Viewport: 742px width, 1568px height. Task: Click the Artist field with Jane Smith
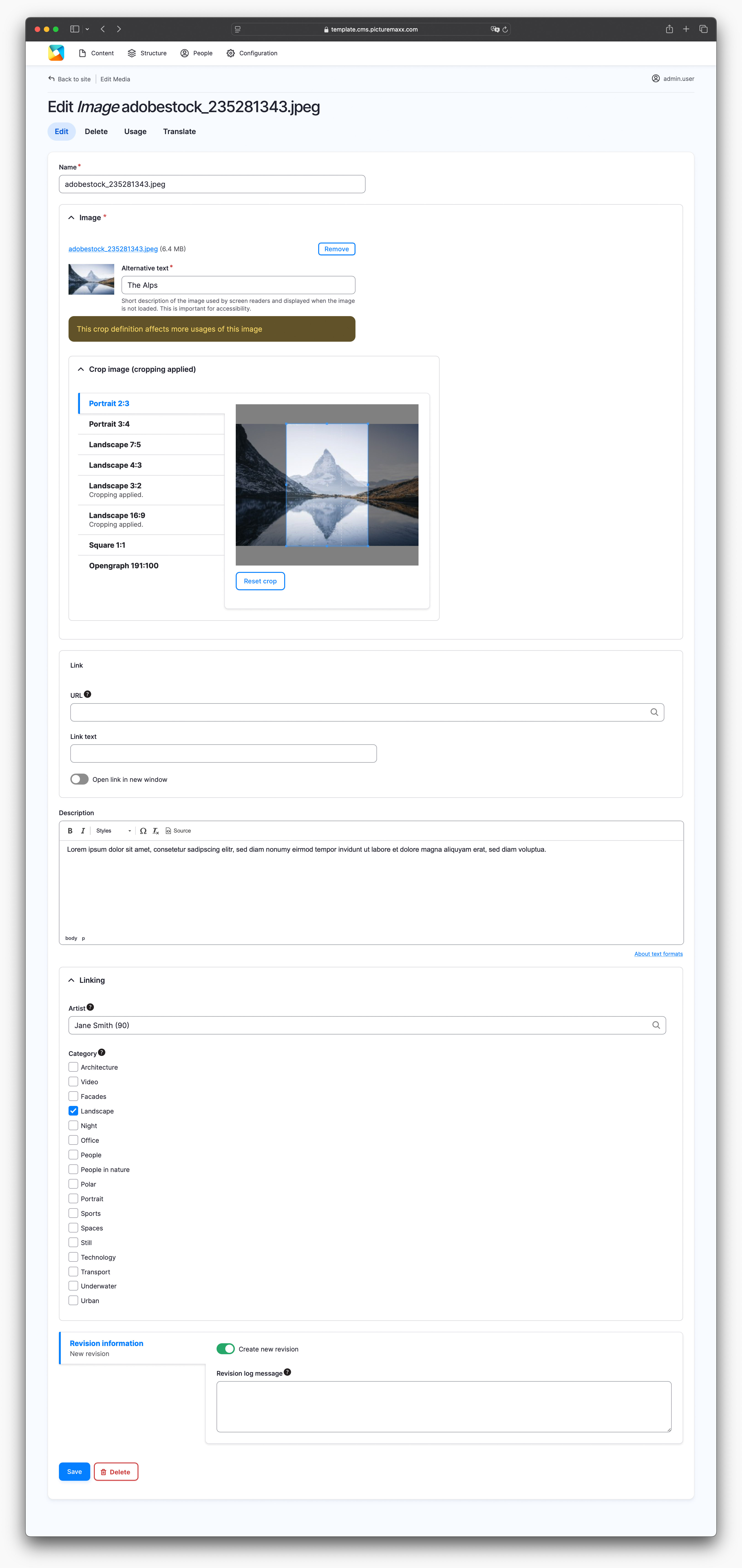pos(367,1026)
